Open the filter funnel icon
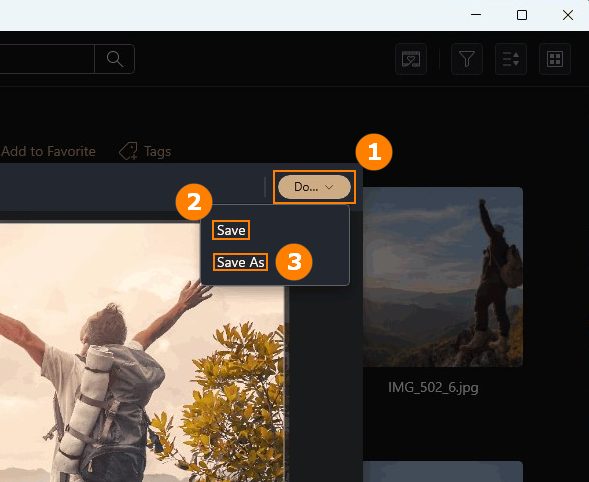This screenshot has height=482, width=589. (467, 59)
